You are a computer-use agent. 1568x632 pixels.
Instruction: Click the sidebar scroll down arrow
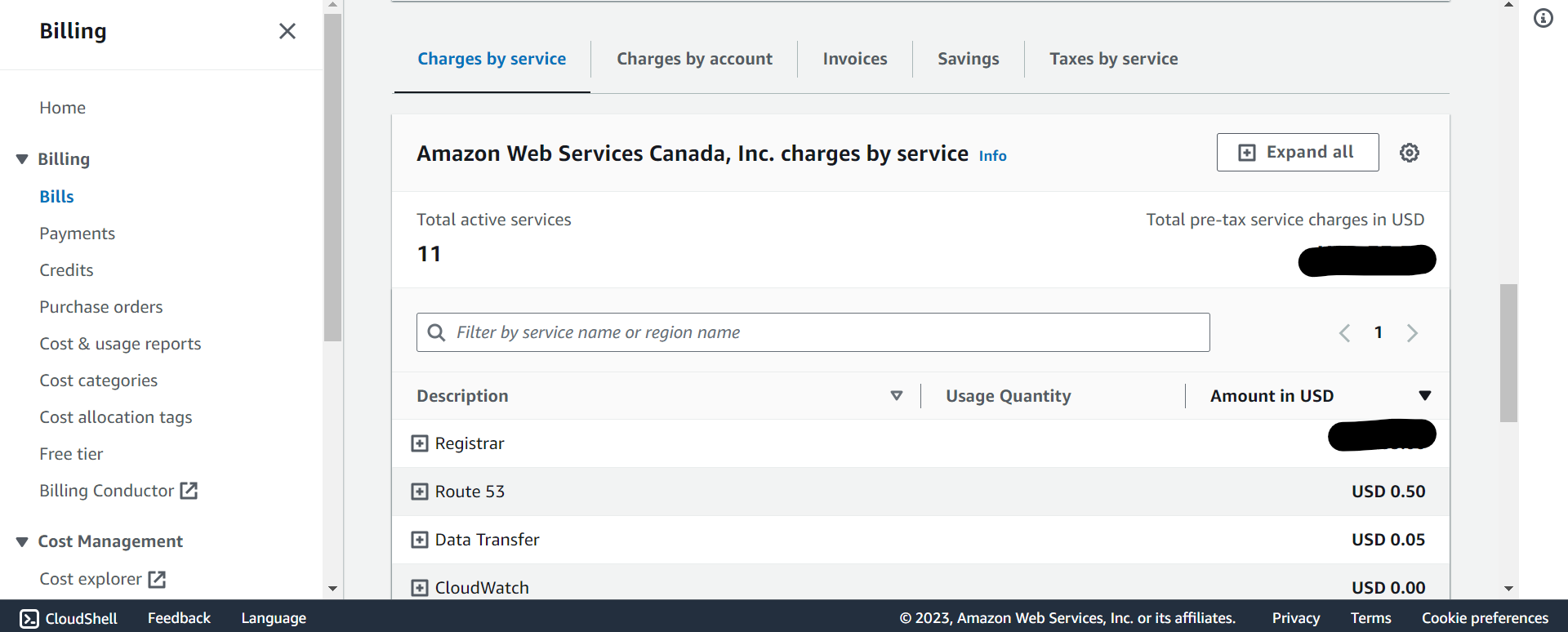coord(332,588)
